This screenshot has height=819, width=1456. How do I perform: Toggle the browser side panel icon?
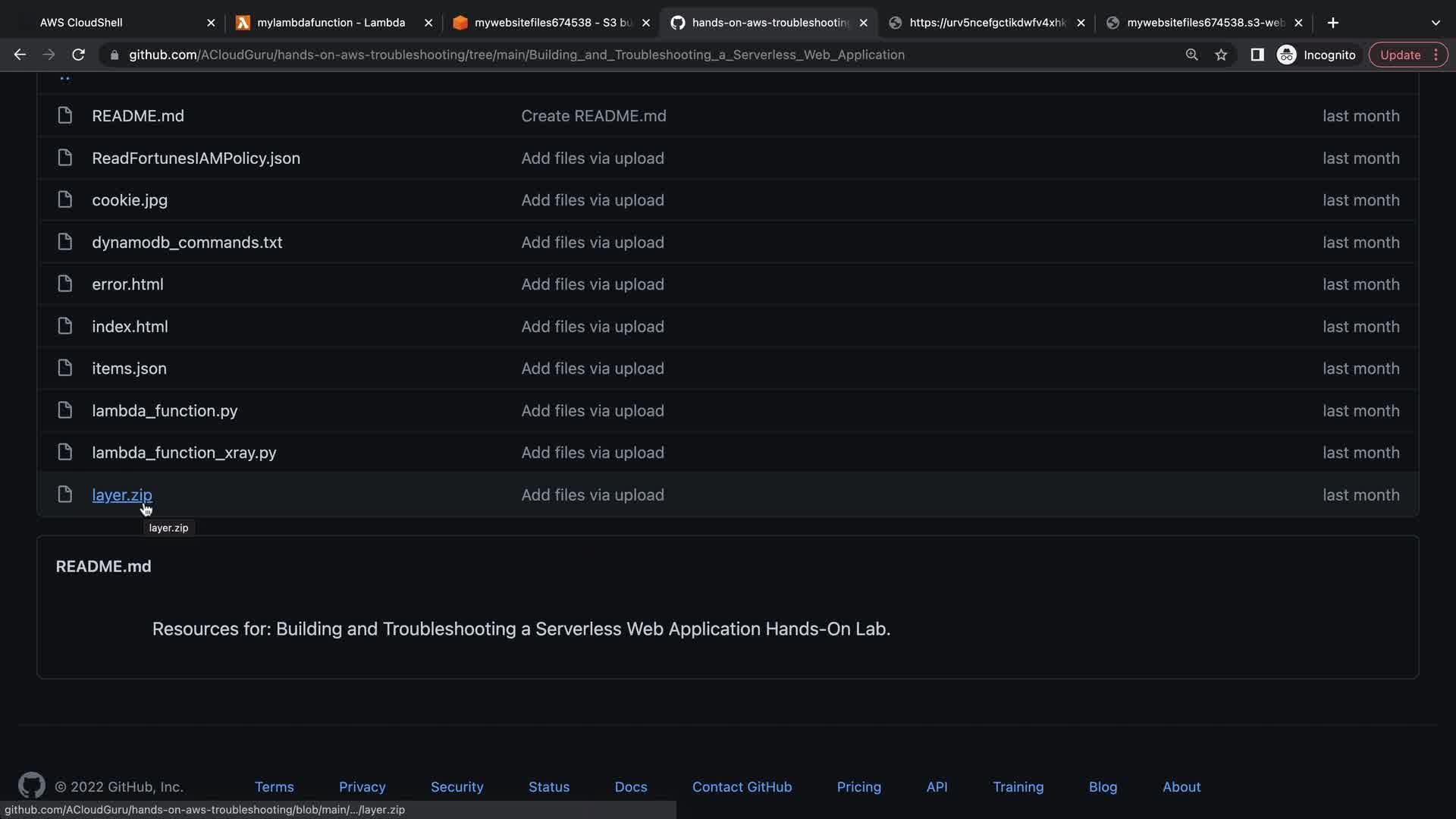tap(1257, 55)
